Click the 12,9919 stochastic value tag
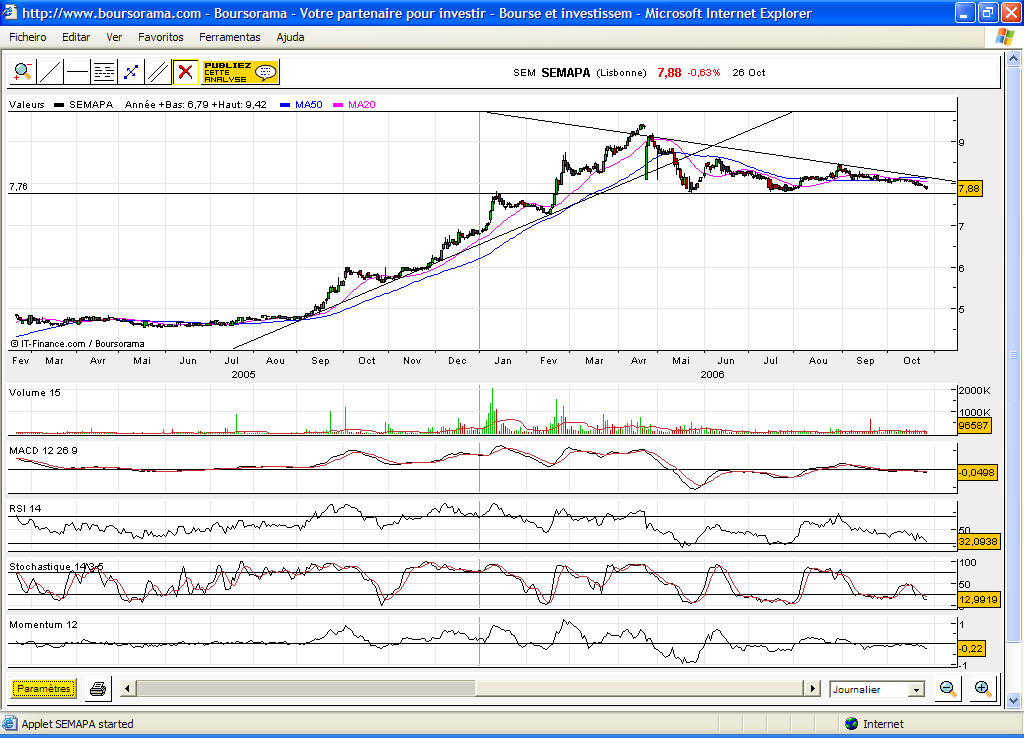The width and height of the screenshot is (1024, 738). 978,600
